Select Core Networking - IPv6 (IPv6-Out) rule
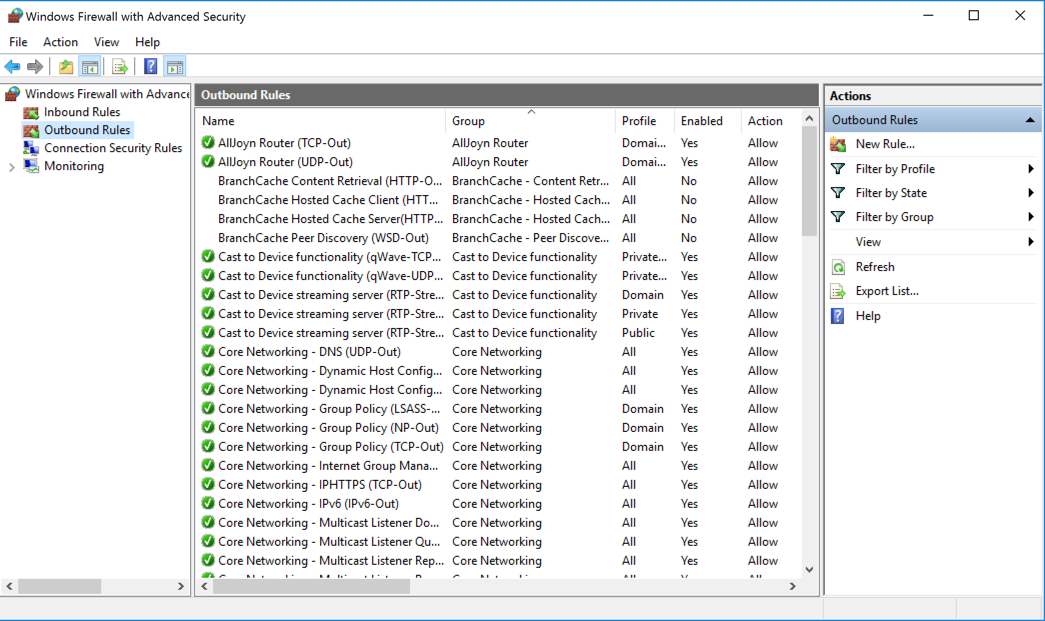The image size is (1045, 621). (309, 504)
